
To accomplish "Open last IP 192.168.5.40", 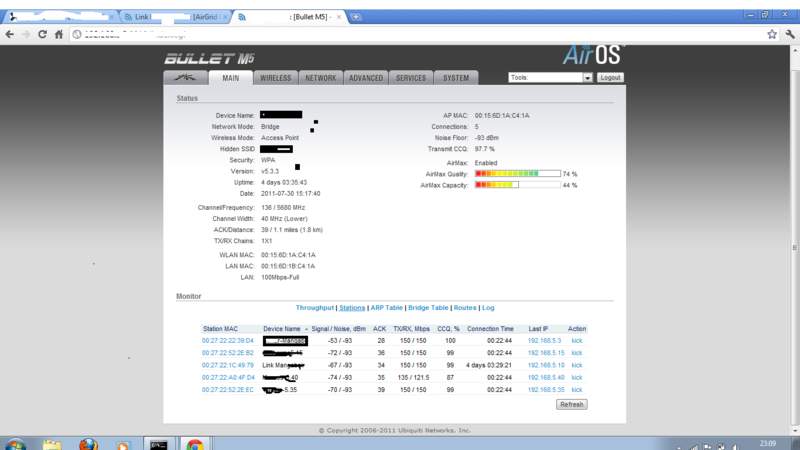I will pyautogui.click(x=546, y=378).
